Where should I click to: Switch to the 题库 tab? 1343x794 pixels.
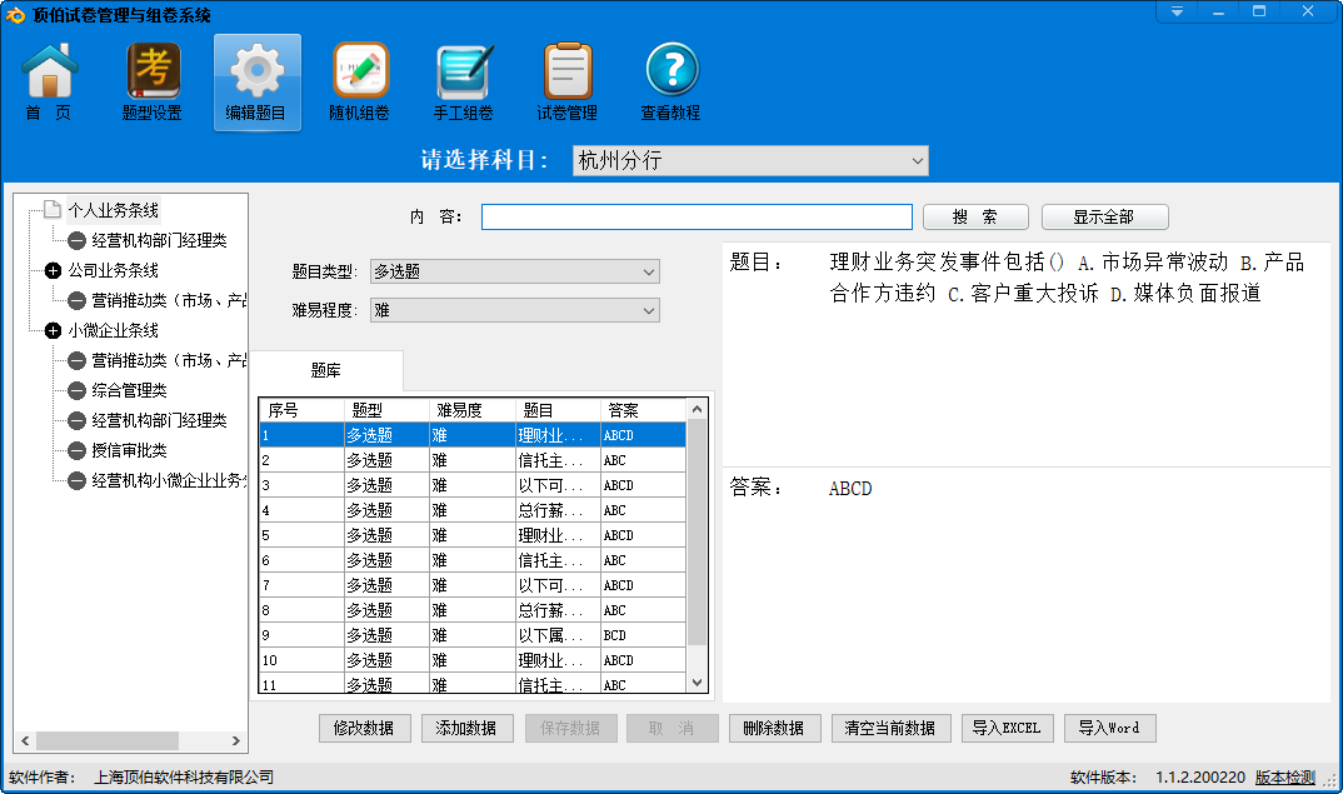pos(326,371)
